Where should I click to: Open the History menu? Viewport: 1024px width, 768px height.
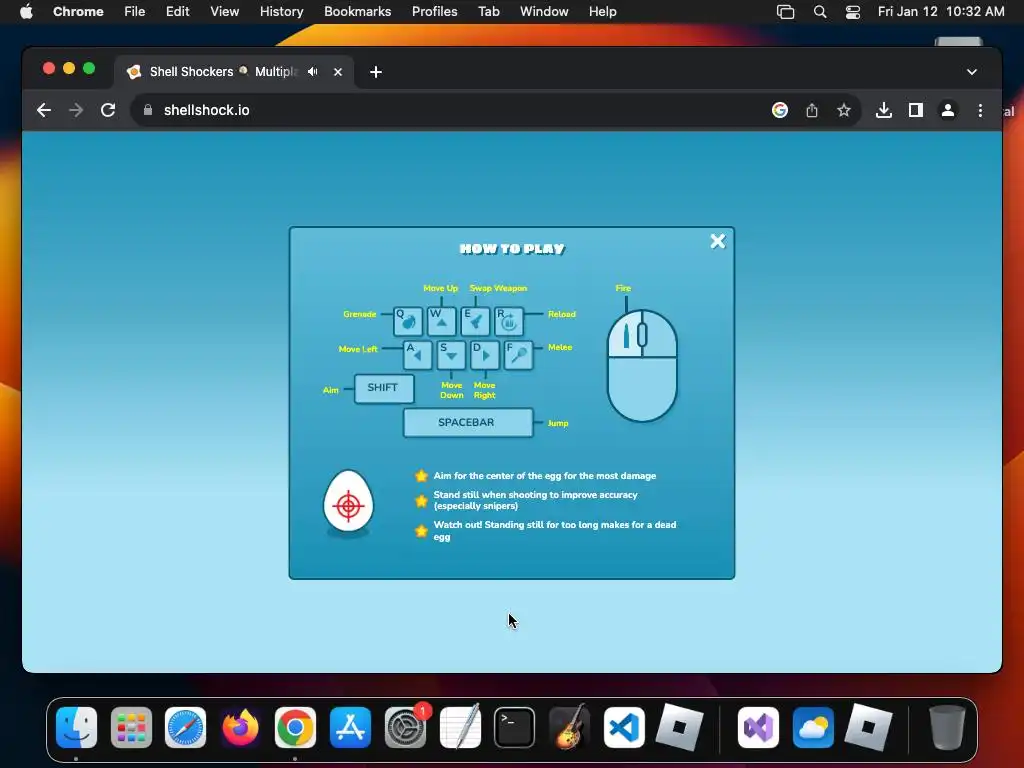click(281, 12)
